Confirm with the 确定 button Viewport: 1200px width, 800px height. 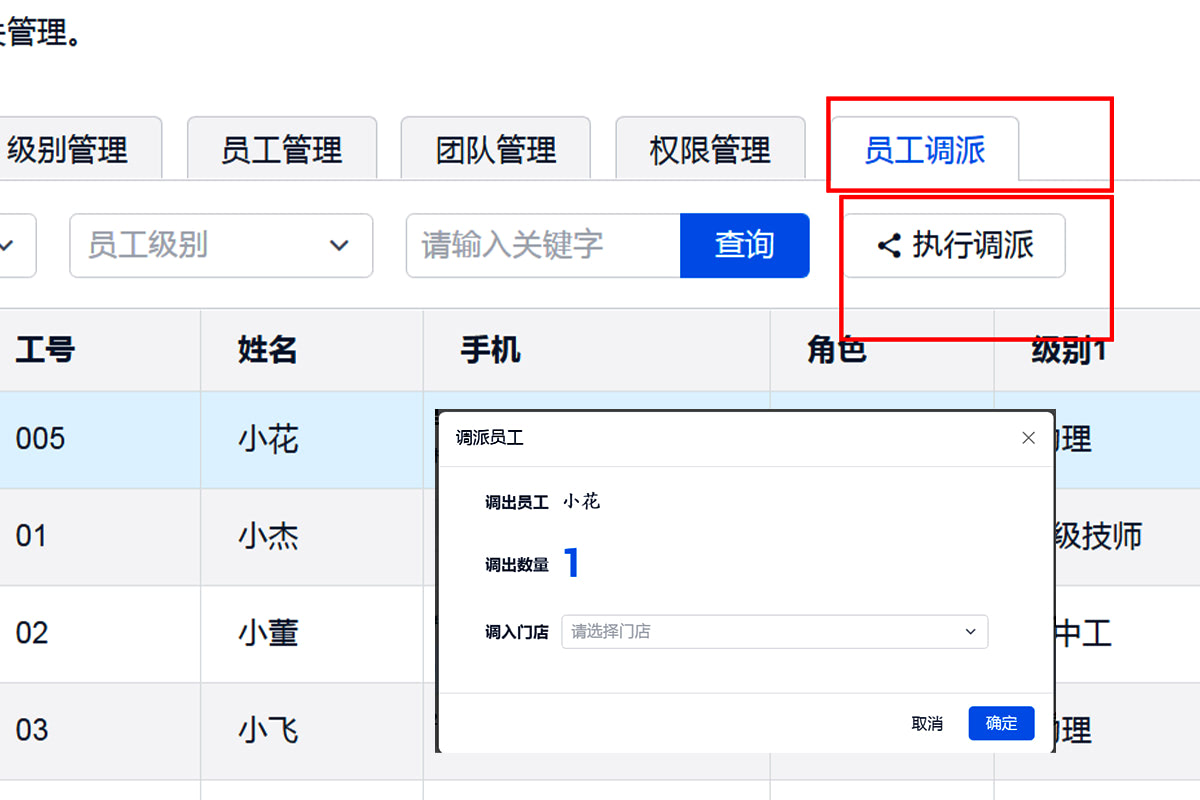tap(1001, 723)
